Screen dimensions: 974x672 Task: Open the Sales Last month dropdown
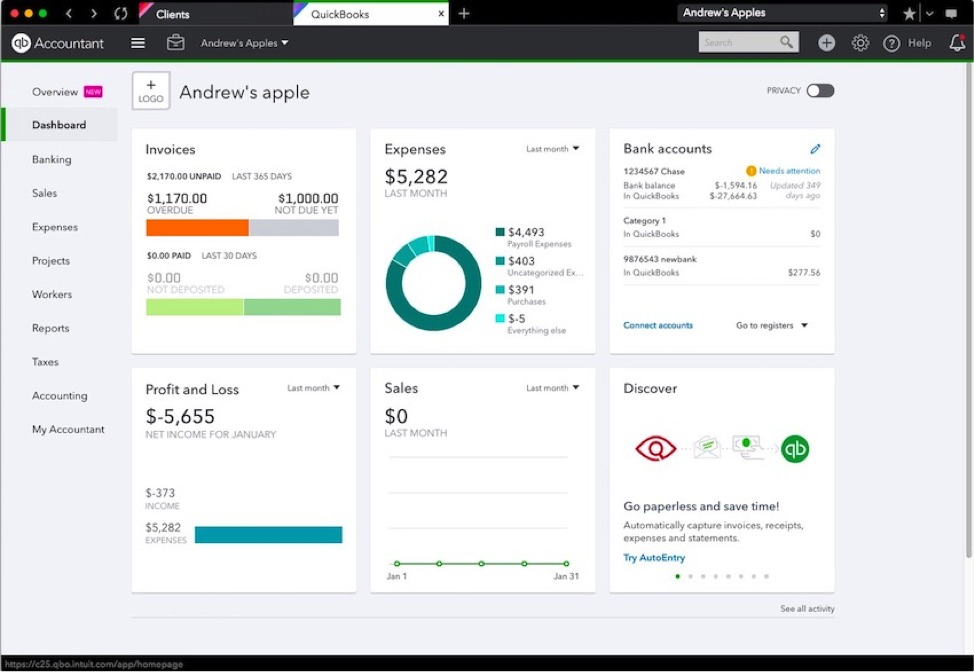[x=553, y=388]
